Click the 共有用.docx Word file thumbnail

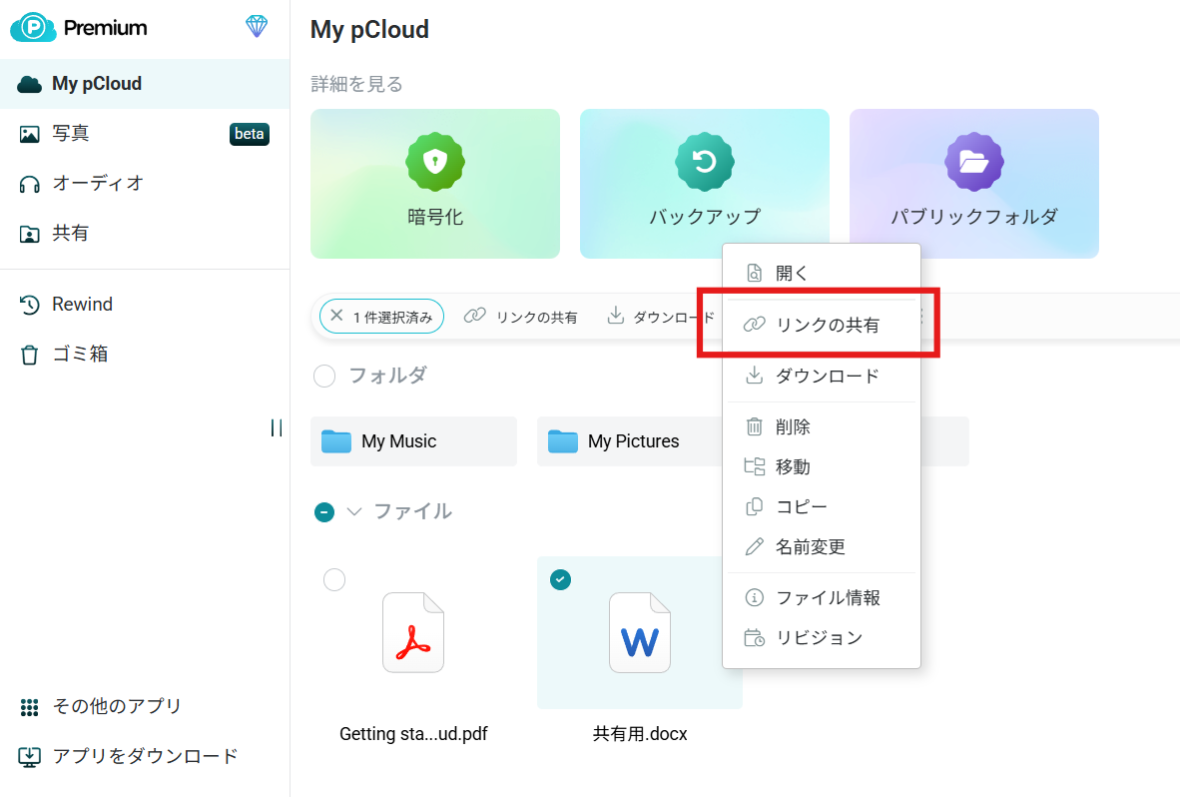(640, 634)
